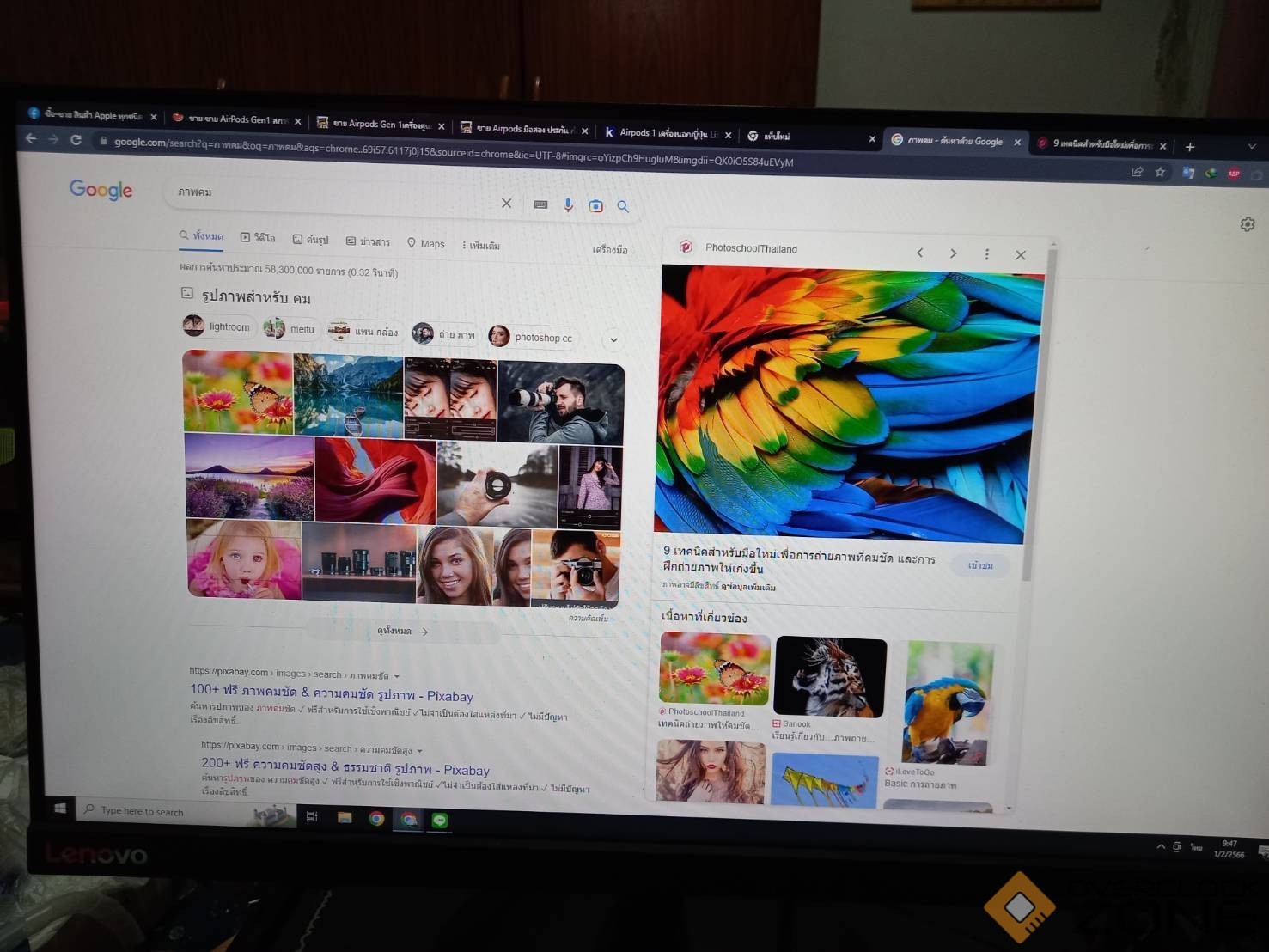Image resolution: width=1269 pixels, height=952 pixels.
Task: Open the photographer with telephoto lens thumbnail
Action: click(561, 404)
